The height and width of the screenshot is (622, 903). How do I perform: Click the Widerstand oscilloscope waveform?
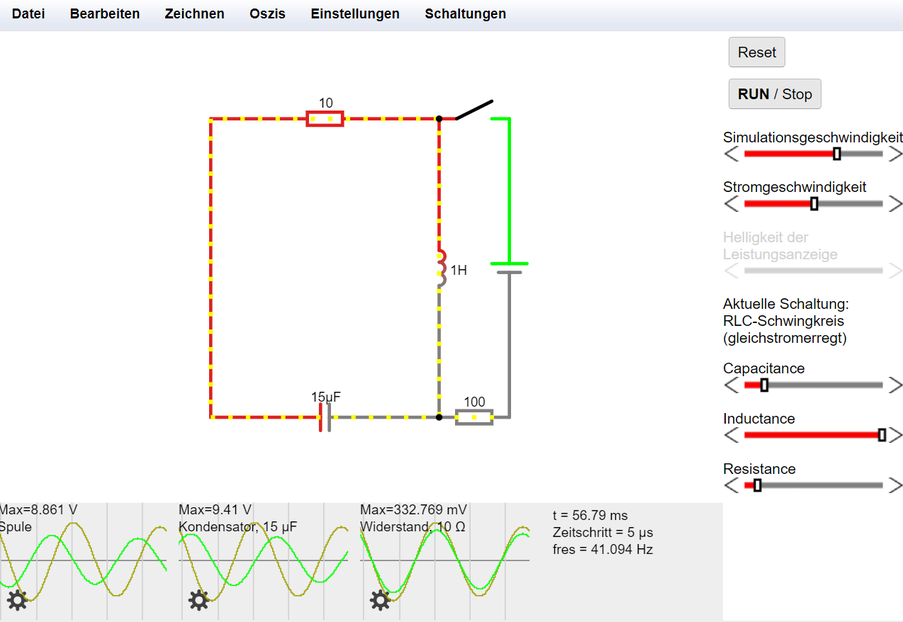click(x=445, y=560)
